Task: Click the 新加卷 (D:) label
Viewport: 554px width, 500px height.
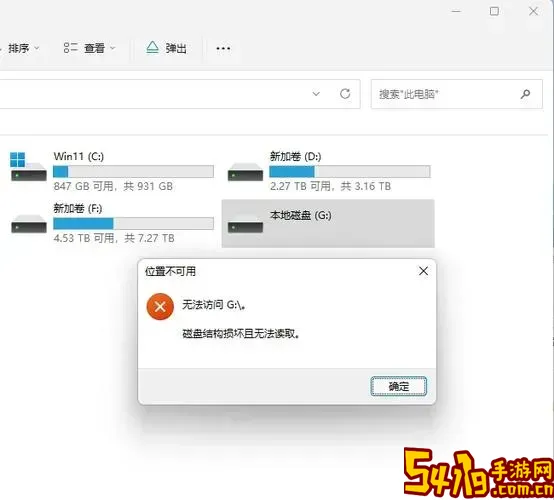Action: 295,156
